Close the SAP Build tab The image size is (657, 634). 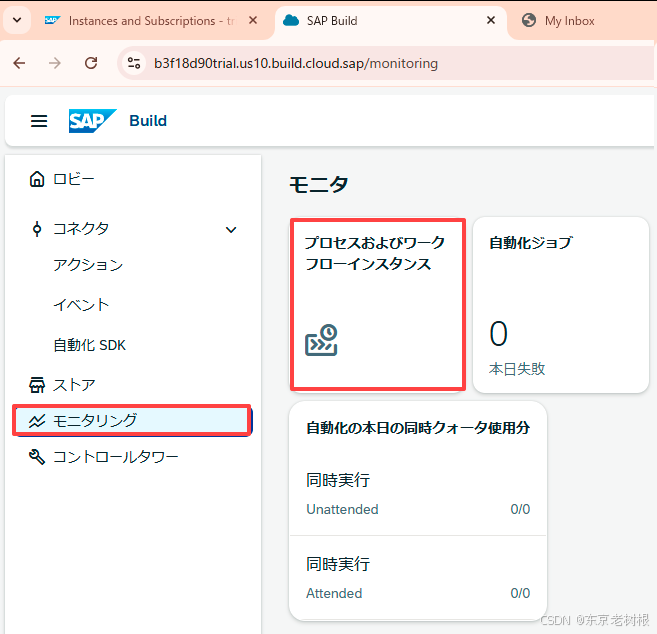click(491, 20)
